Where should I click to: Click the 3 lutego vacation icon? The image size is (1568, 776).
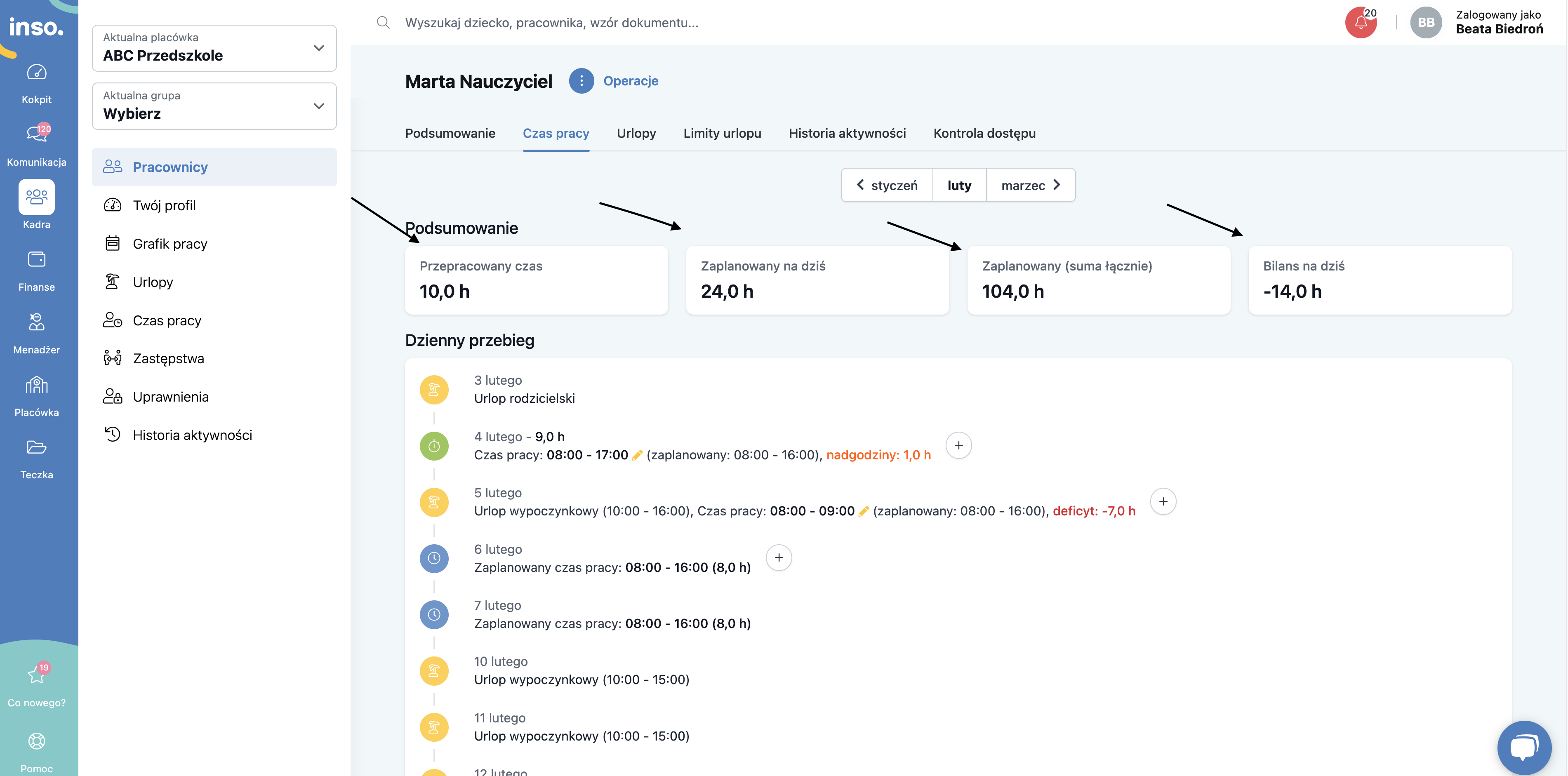[434, 390]
